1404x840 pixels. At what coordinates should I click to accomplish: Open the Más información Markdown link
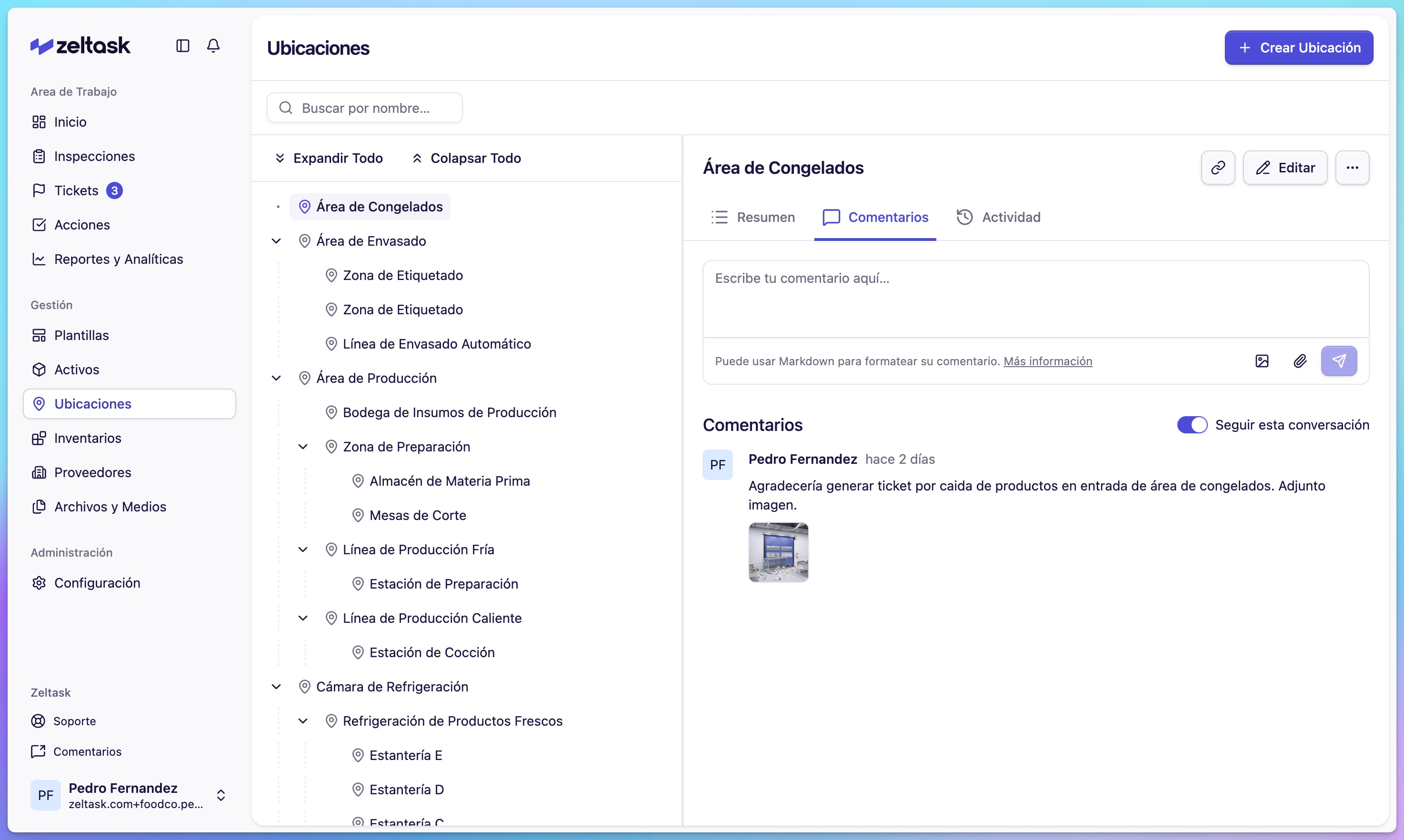pos(1048,361)
